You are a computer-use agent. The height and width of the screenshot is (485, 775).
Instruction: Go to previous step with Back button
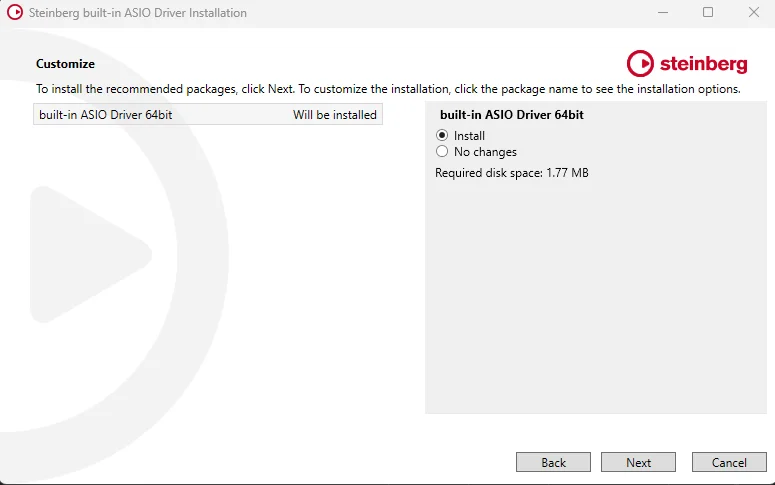click(x=553, y=462)
